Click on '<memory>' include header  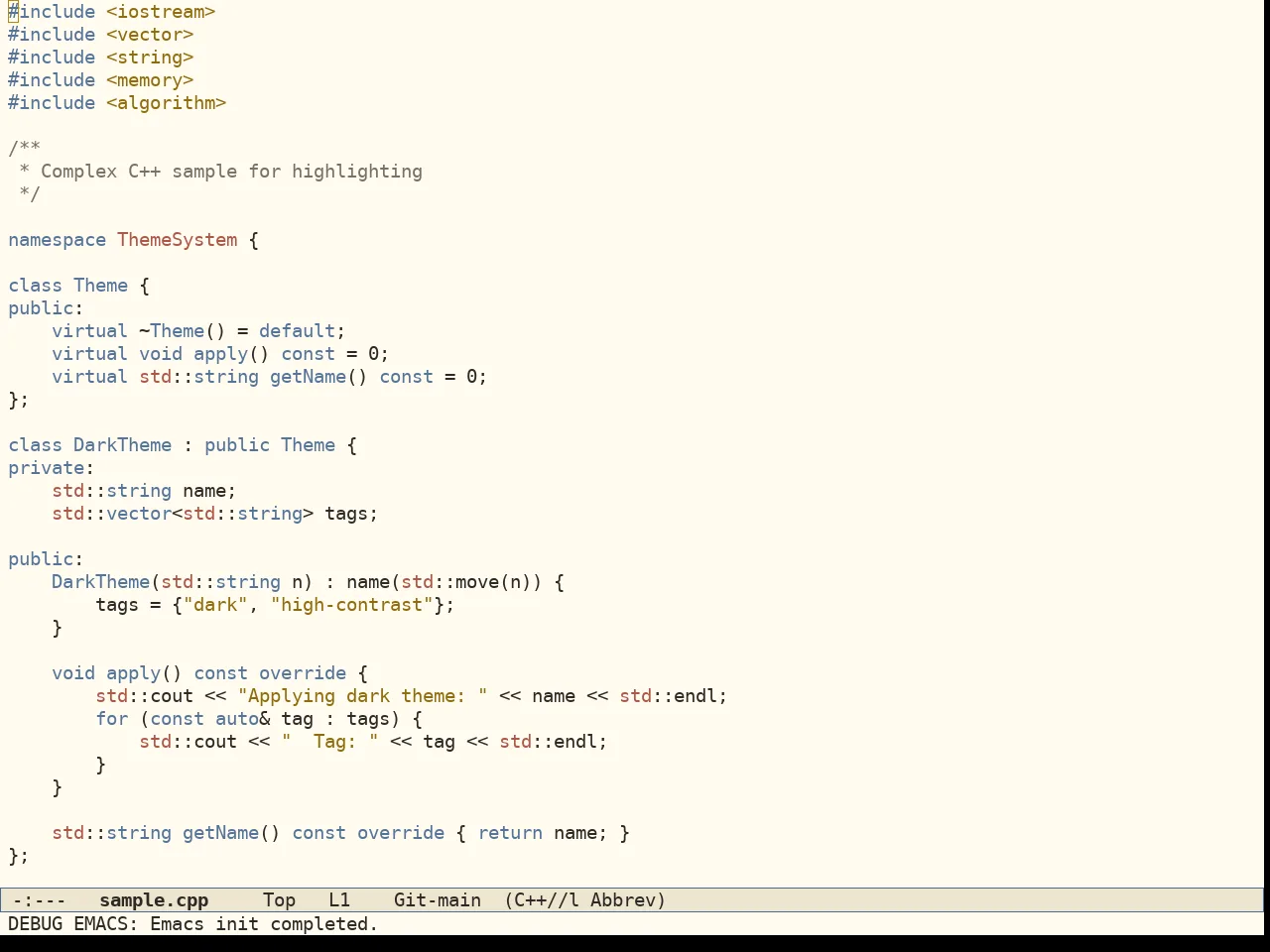point(150,80)
